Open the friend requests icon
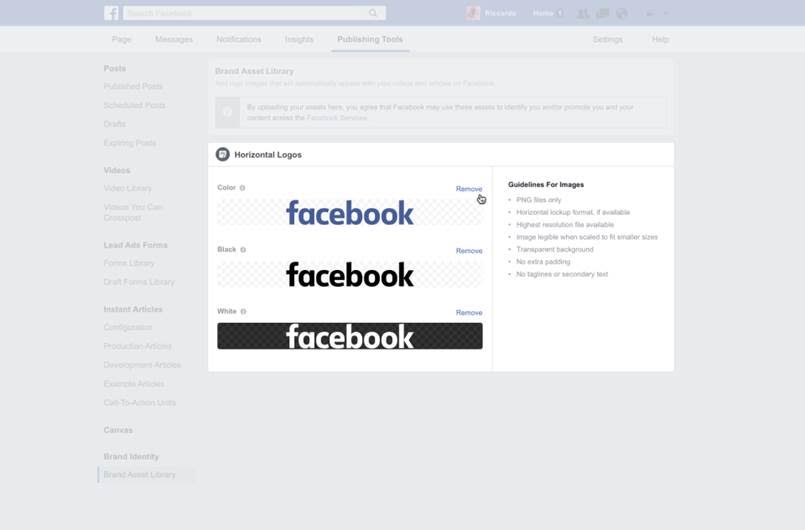The width and height of the screenshot is (805, 530). [584, 14]
